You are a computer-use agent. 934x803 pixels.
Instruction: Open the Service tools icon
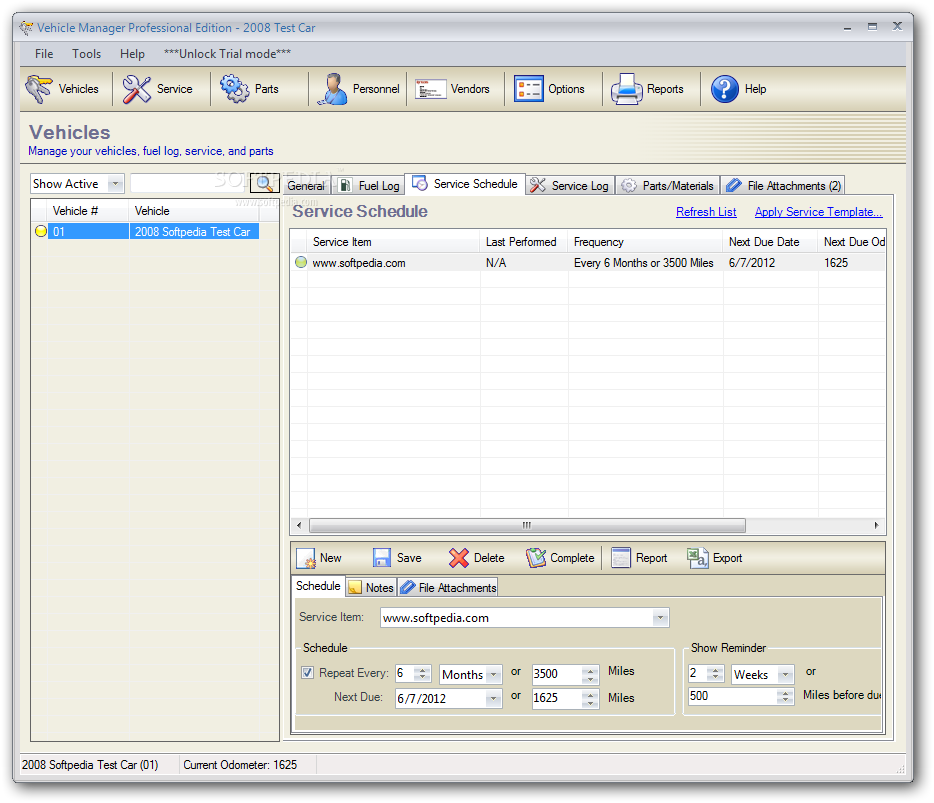tap(136, 89)
